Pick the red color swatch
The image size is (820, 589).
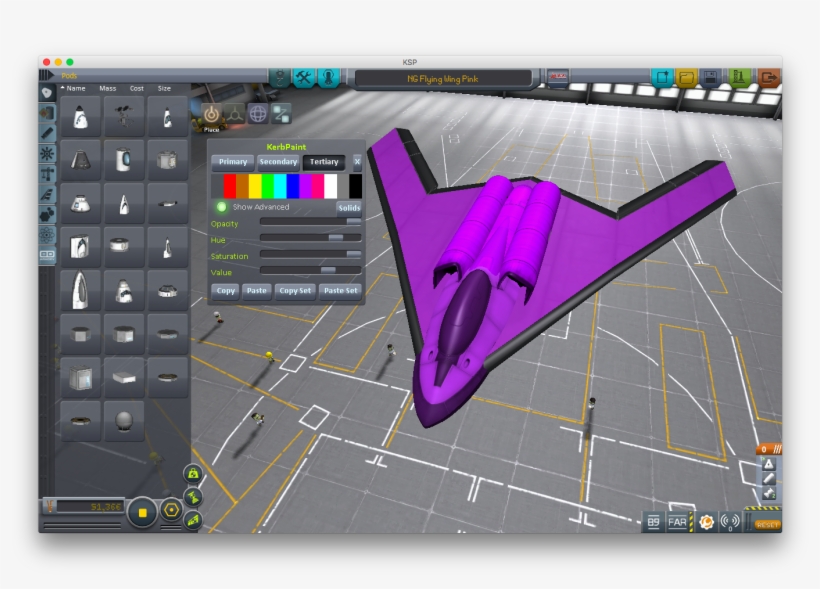230,186
